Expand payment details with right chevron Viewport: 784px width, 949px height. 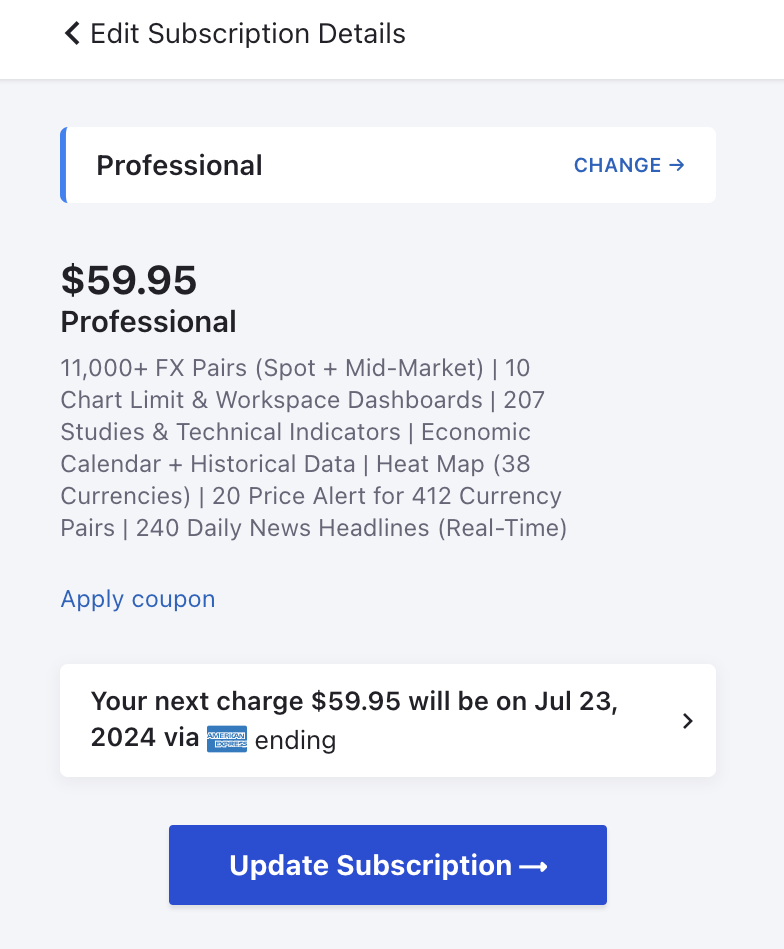(x=687, y=721)
